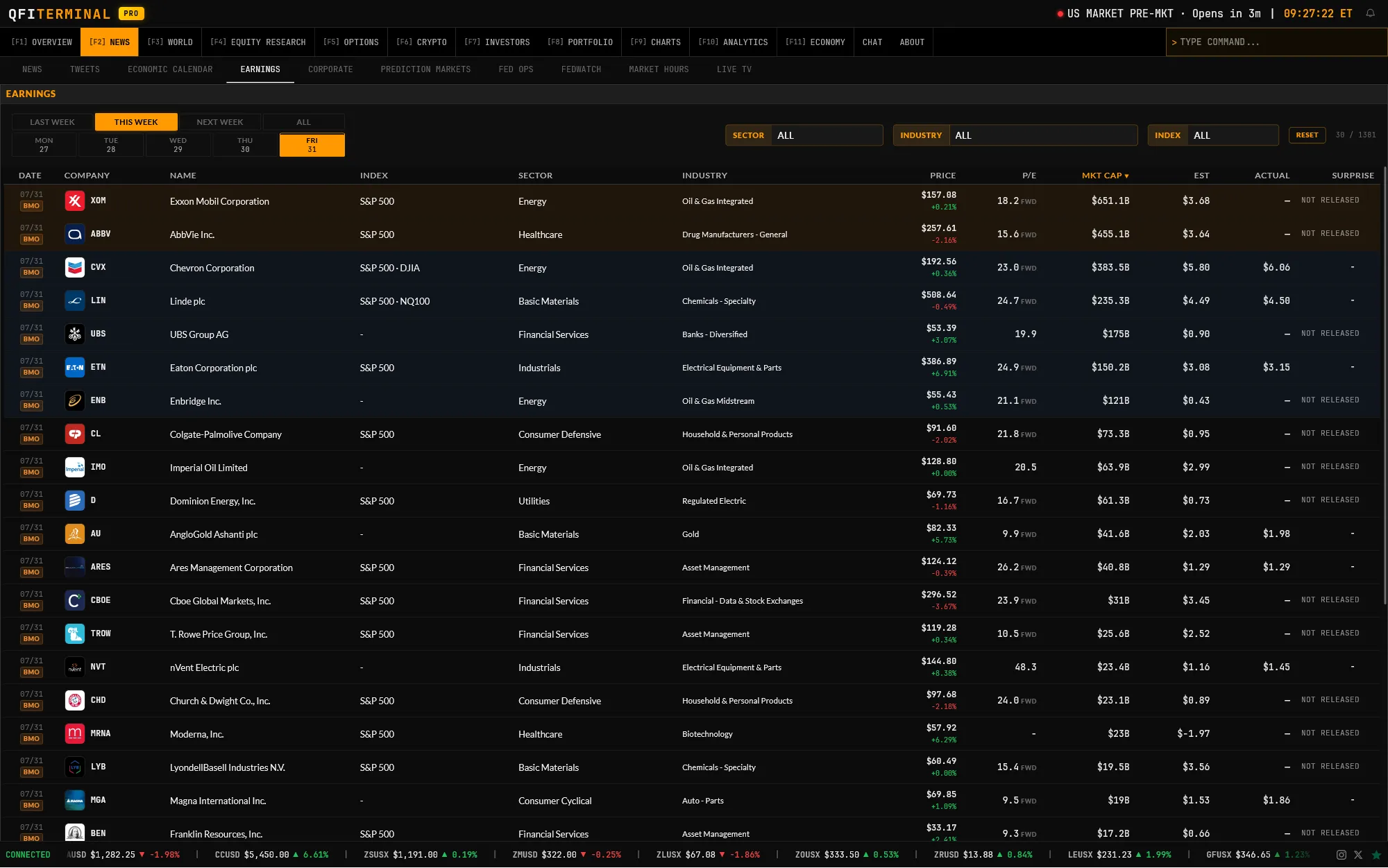
Task: Click the nVent NVT logo icon
Action: tap(75, 667)
